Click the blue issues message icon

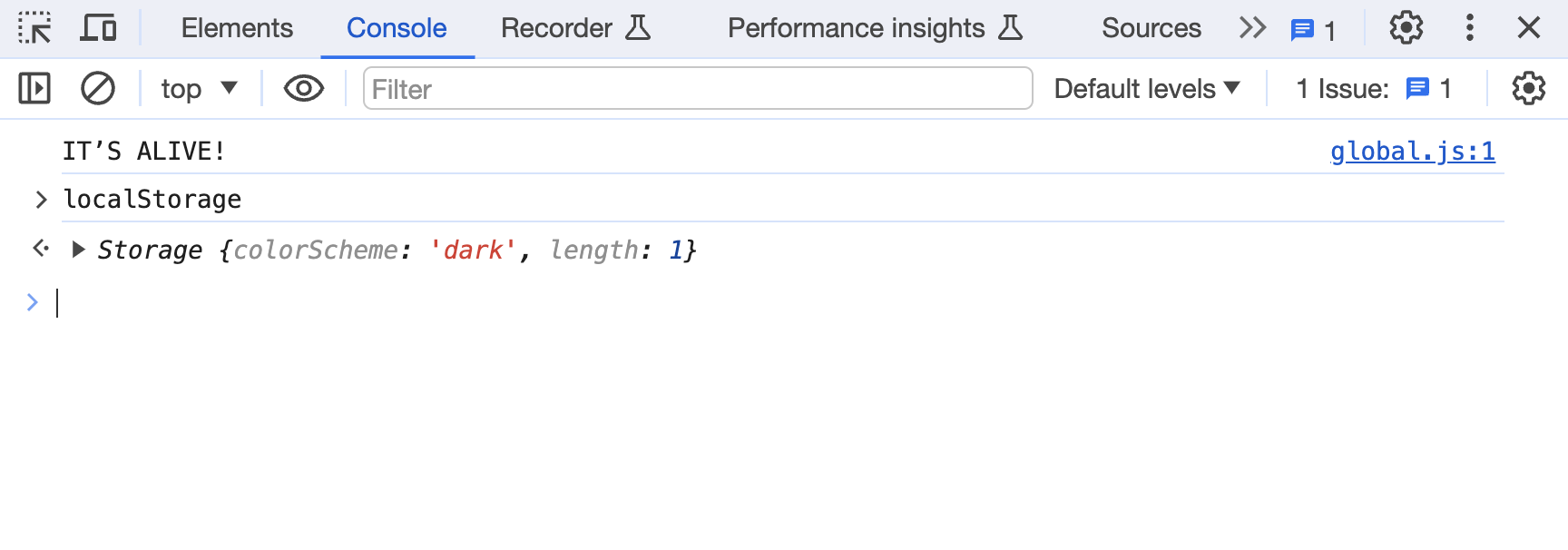(x=1416, y=89)
